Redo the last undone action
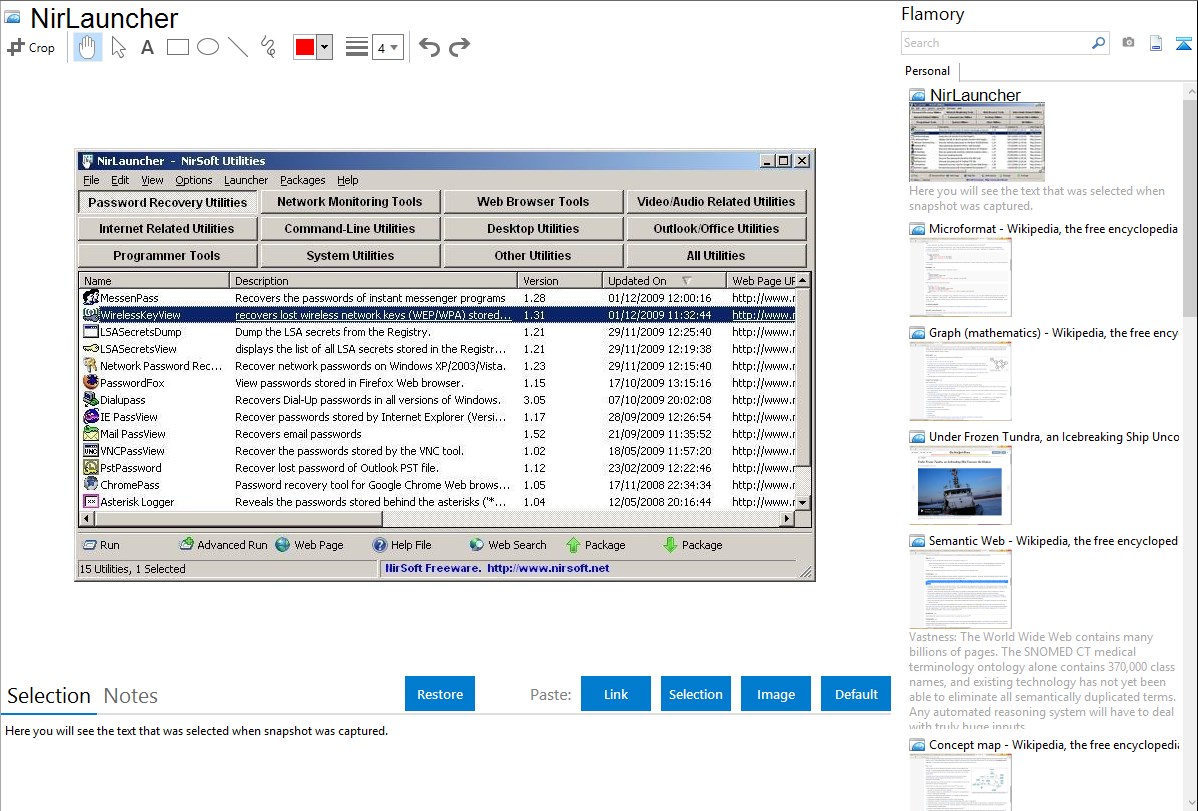 click(459, 47)
